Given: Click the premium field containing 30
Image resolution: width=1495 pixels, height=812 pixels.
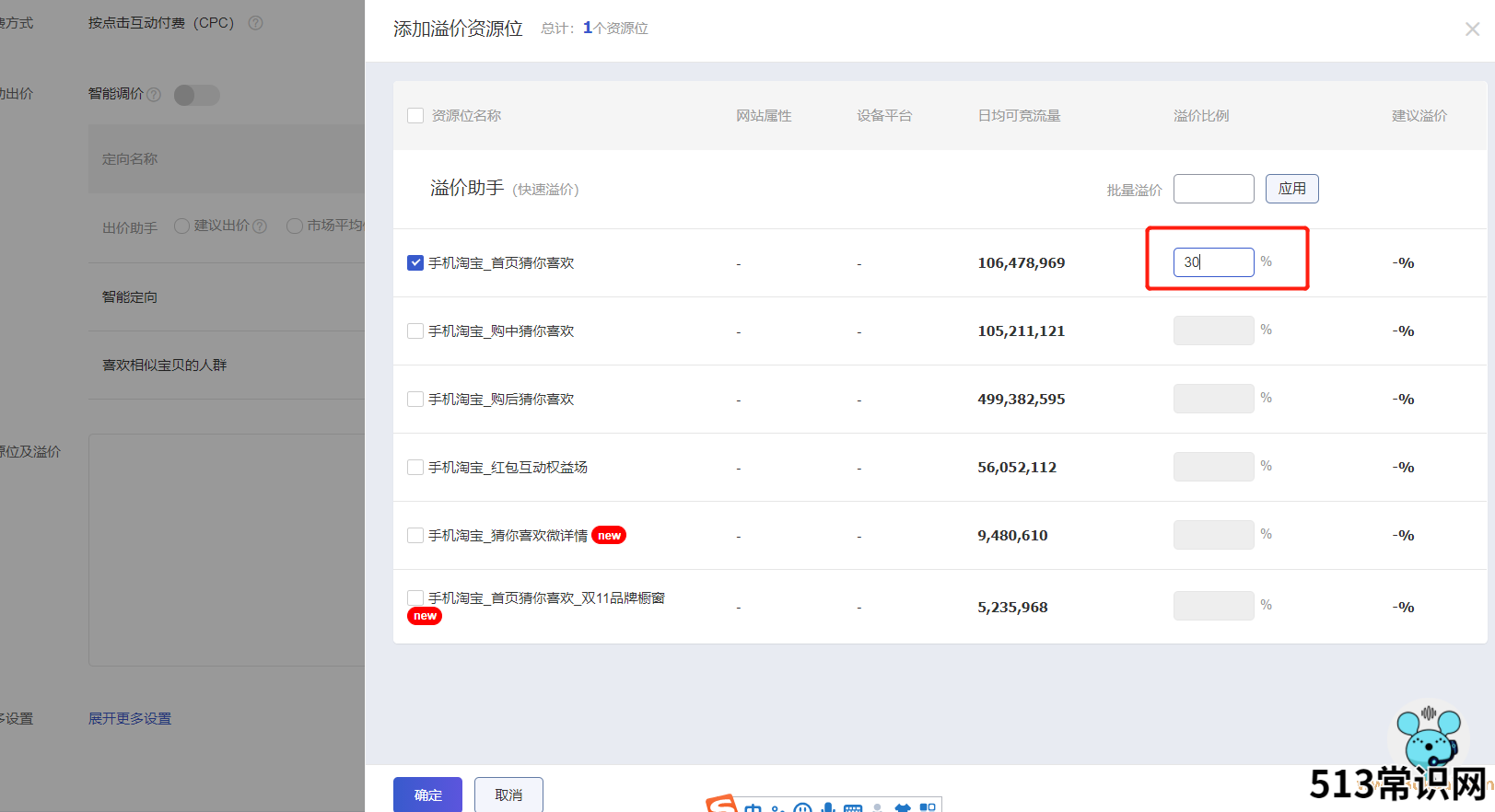Looking at the screenshot, I should click(1213, 262).
